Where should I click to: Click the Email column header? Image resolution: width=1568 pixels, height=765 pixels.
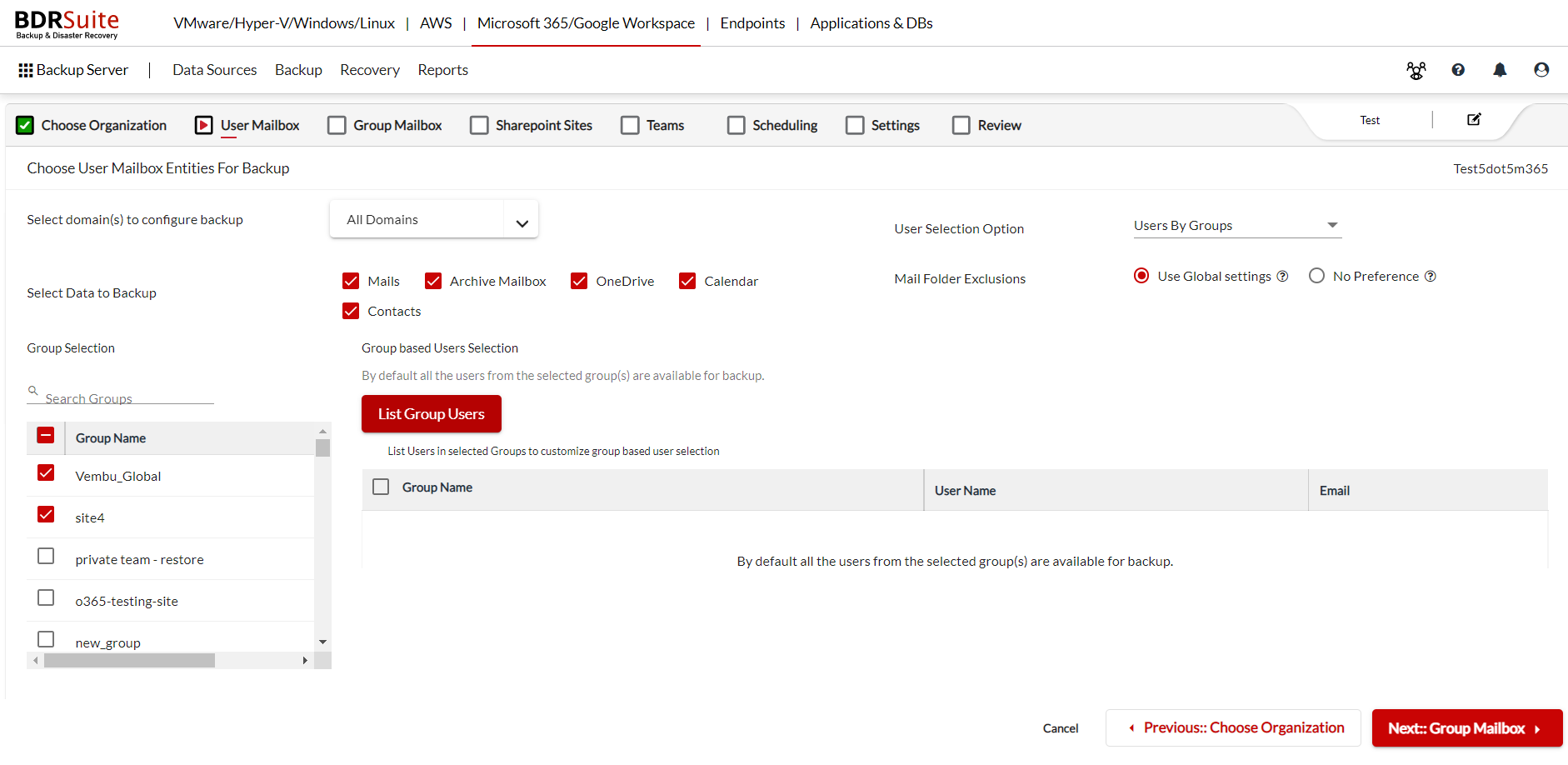pos(1334,491)
